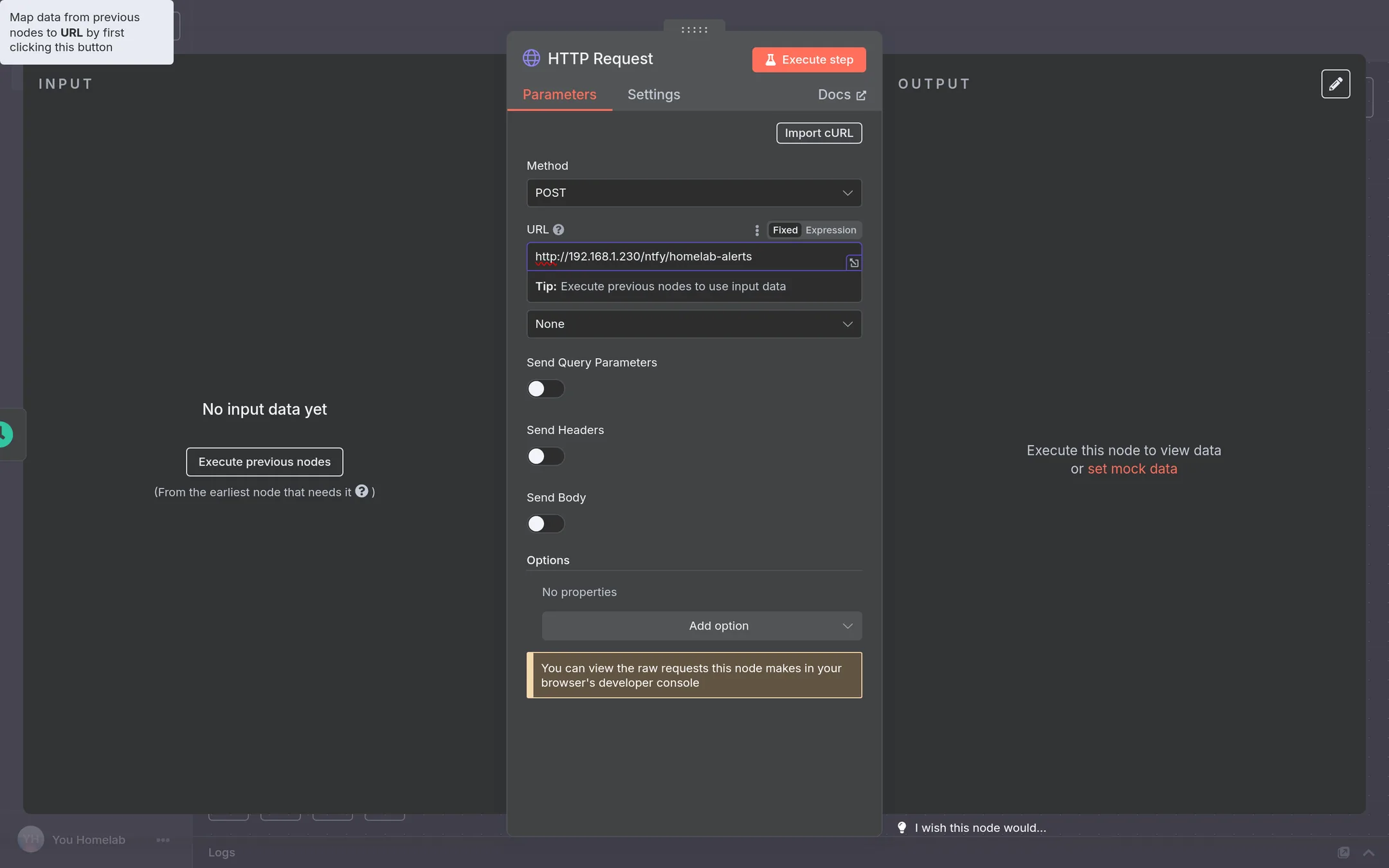Image resolution: width=1389 pixels, height=868 pixels.
Task: Click the help icon next to earliest node text
Action: (x=361, y=491)
